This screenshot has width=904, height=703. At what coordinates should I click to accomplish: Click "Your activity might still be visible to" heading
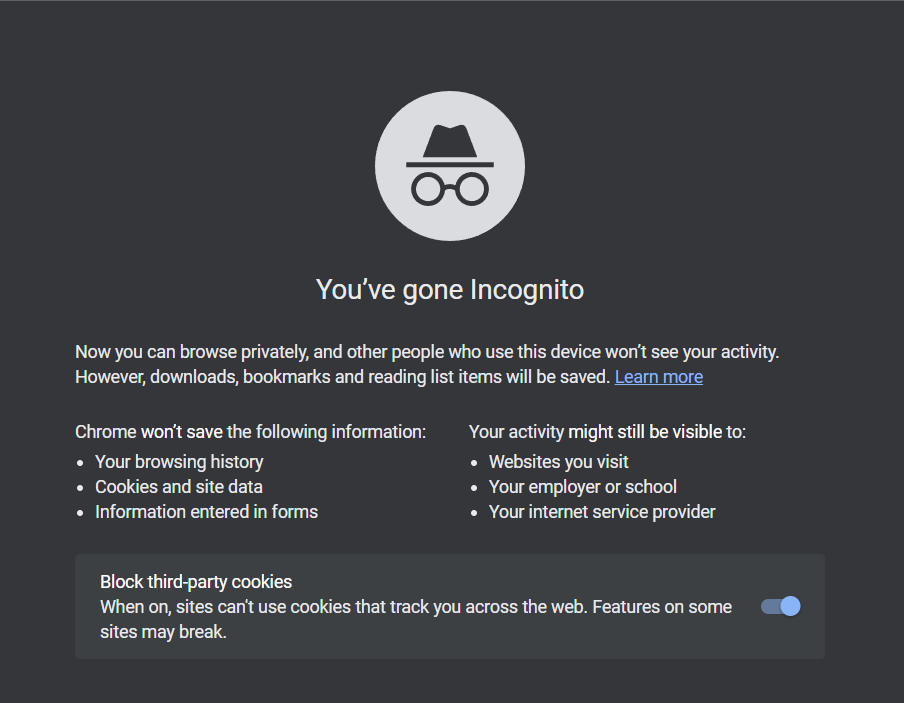tap(607, 431)
